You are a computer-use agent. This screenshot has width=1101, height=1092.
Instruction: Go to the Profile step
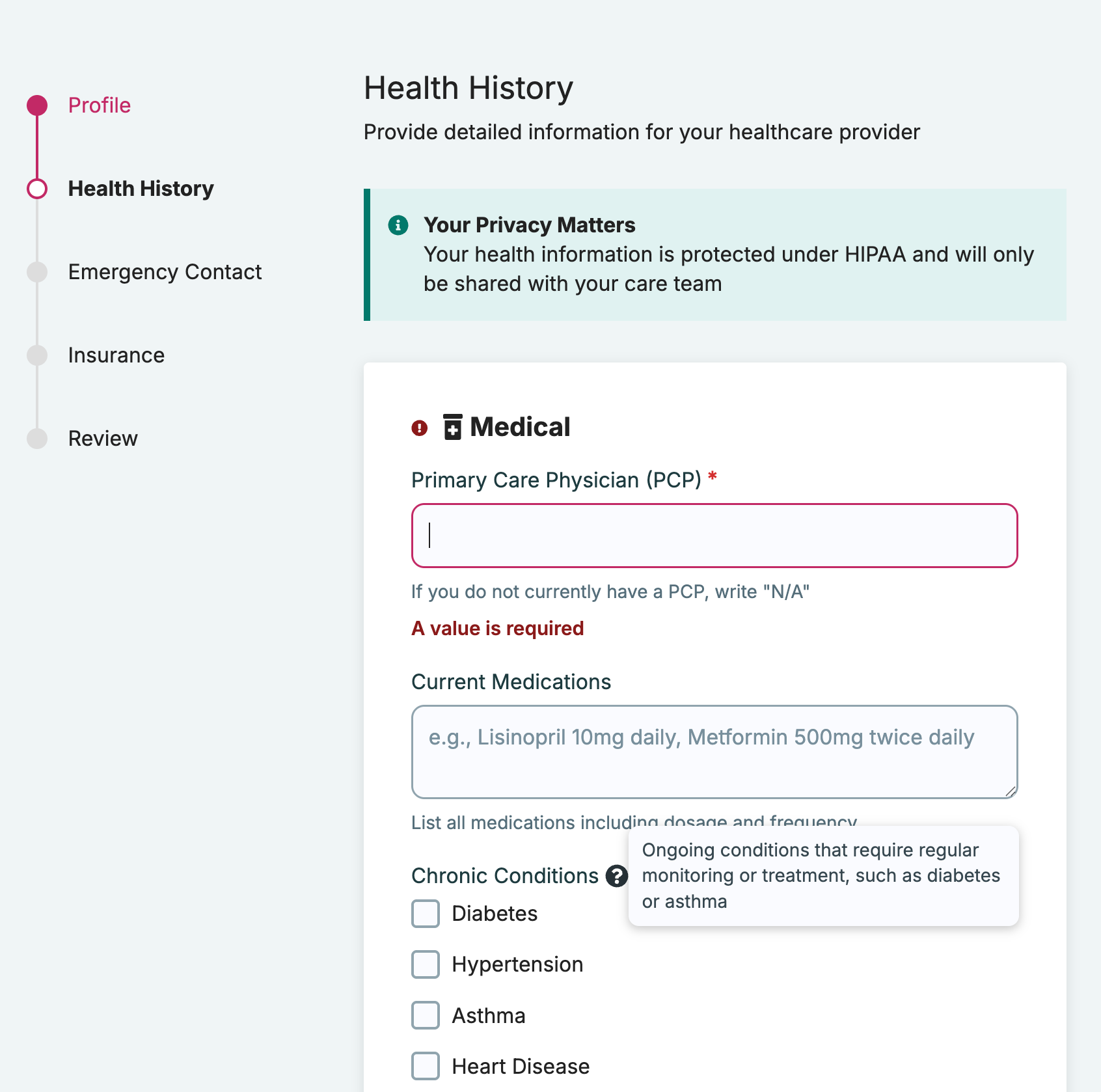tap(100, 105)
